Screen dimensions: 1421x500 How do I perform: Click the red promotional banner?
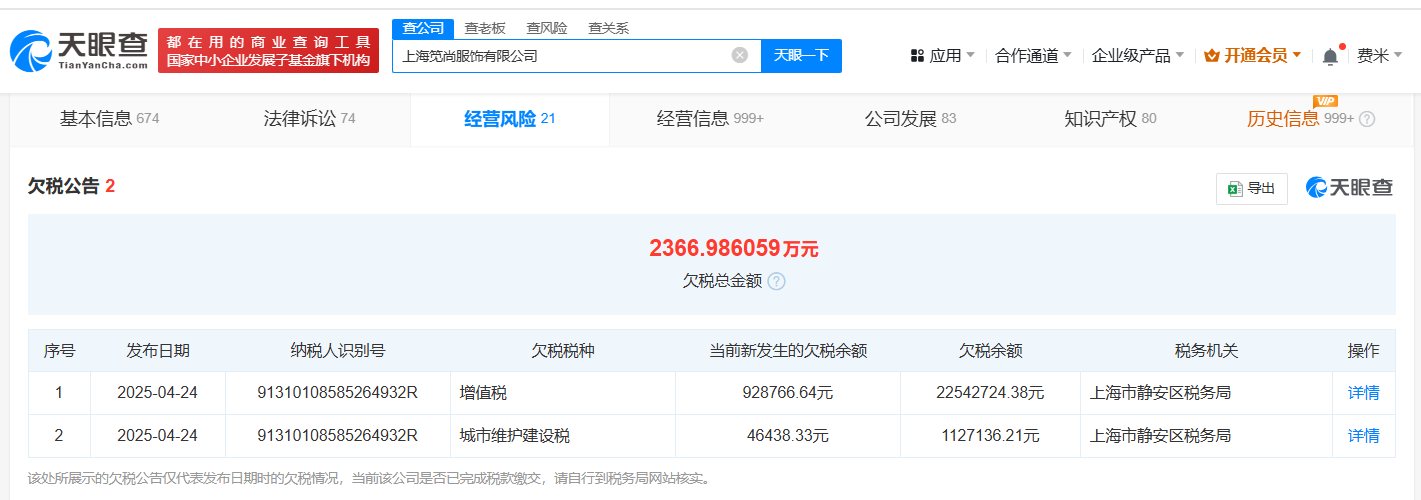[268, 50]
